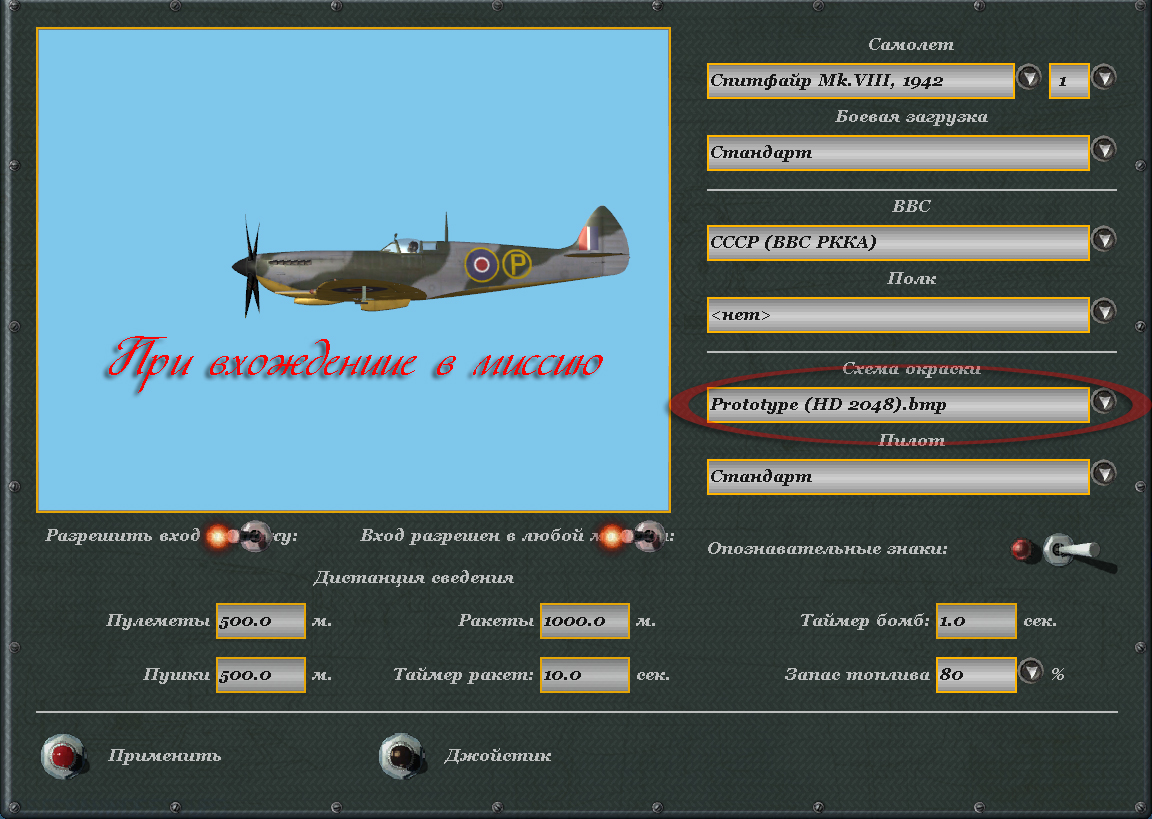Click the Боевая загрузка arrow icon
Viewport: 1152px width, 819px height.
pos(1104,149)
